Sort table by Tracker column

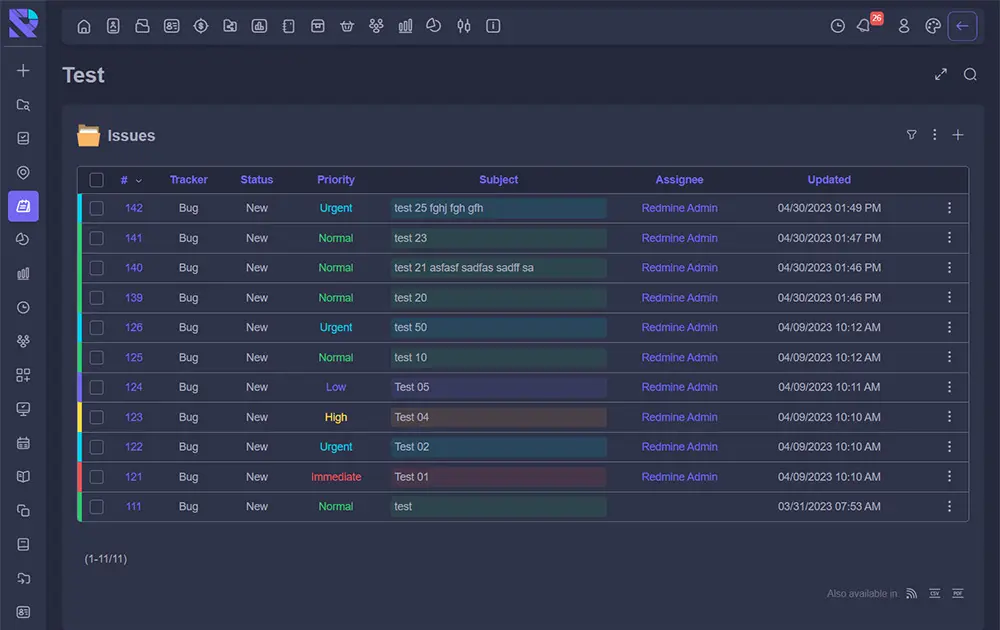tap(189, 180)
